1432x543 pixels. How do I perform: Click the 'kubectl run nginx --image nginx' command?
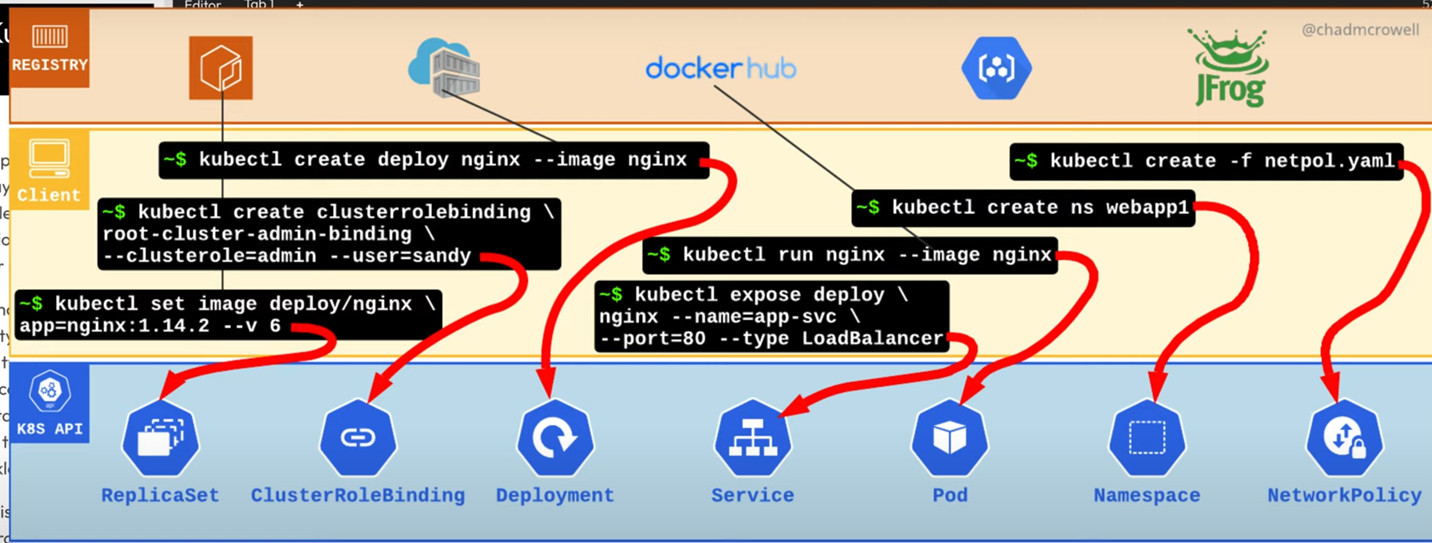click(x=850, y=255)
